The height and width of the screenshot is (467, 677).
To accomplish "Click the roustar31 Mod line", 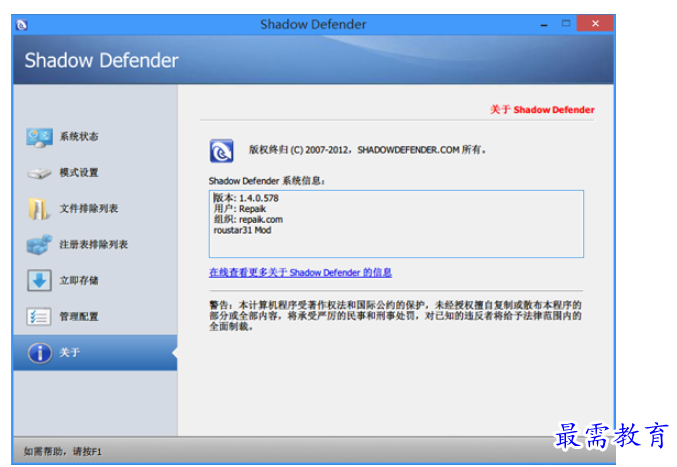I will click(242, 230).
